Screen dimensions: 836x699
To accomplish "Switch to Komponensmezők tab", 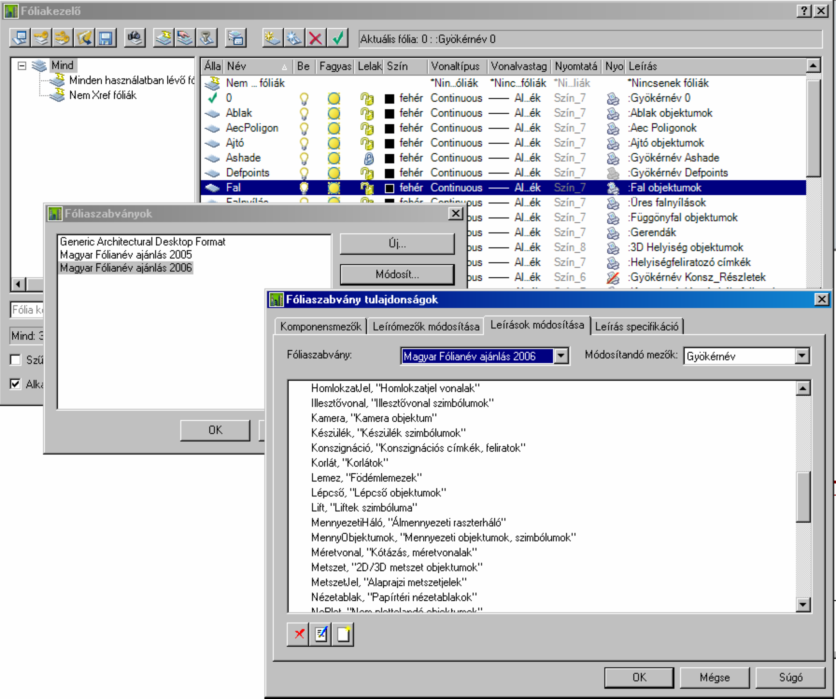I will click(x=320, y=326).
